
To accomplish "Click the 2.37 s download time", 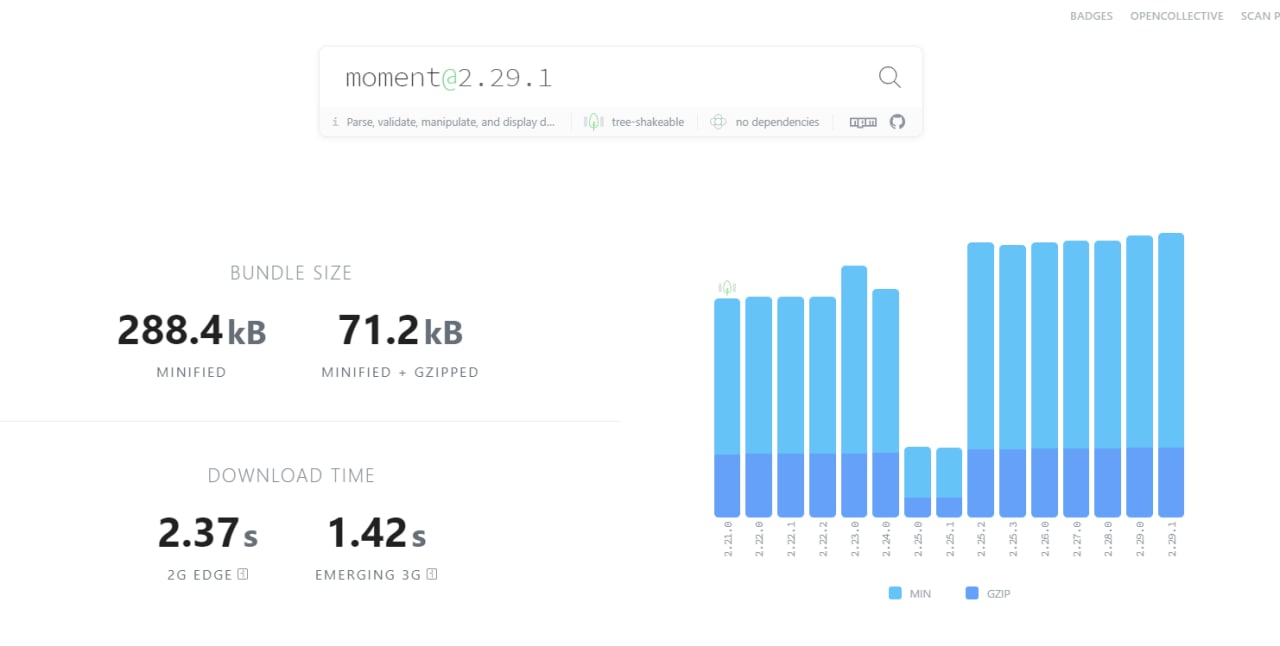I will pyautogui.click(x=208, y=533).
